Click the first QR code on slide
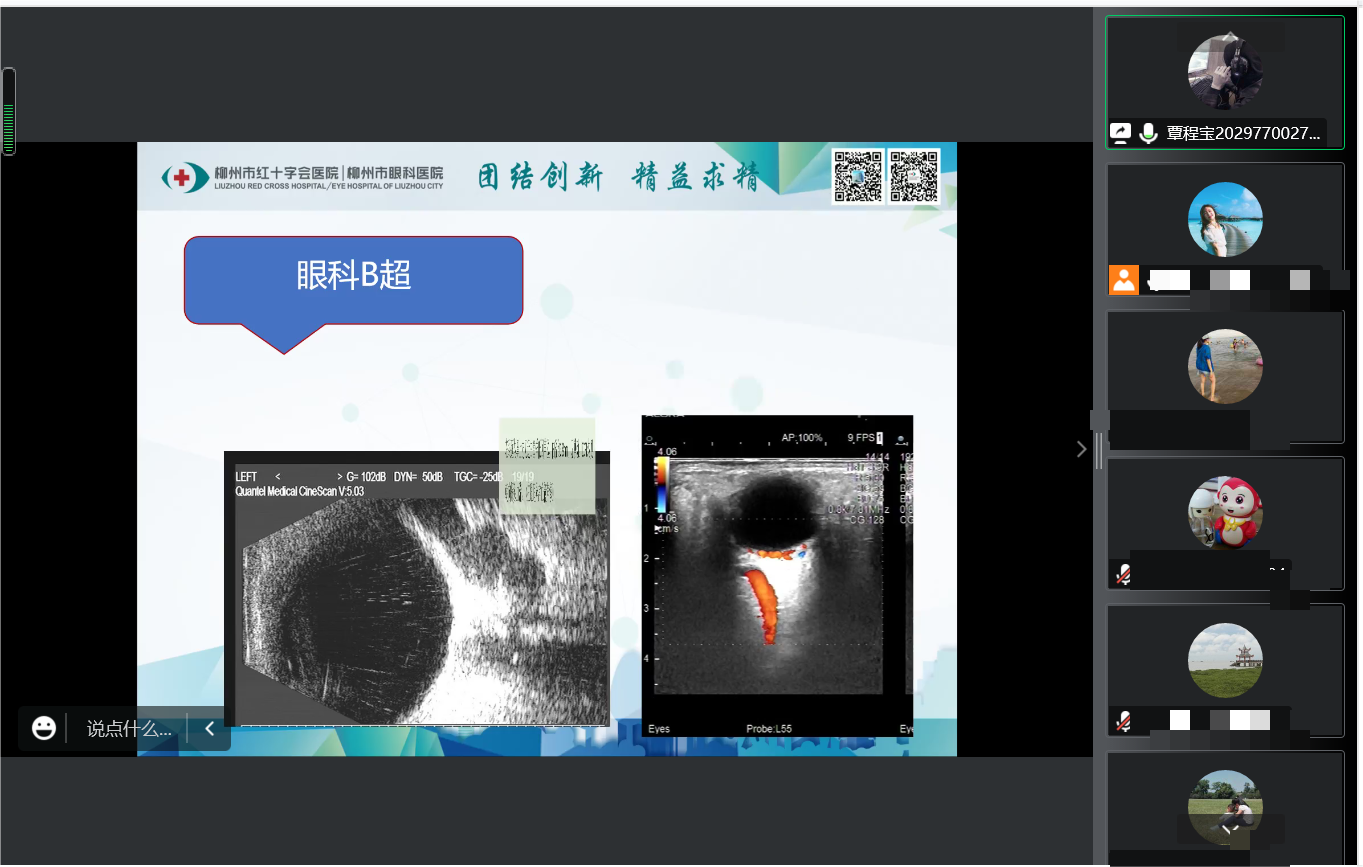Viewport: 1363px width, 867px height. click(858, 175)
